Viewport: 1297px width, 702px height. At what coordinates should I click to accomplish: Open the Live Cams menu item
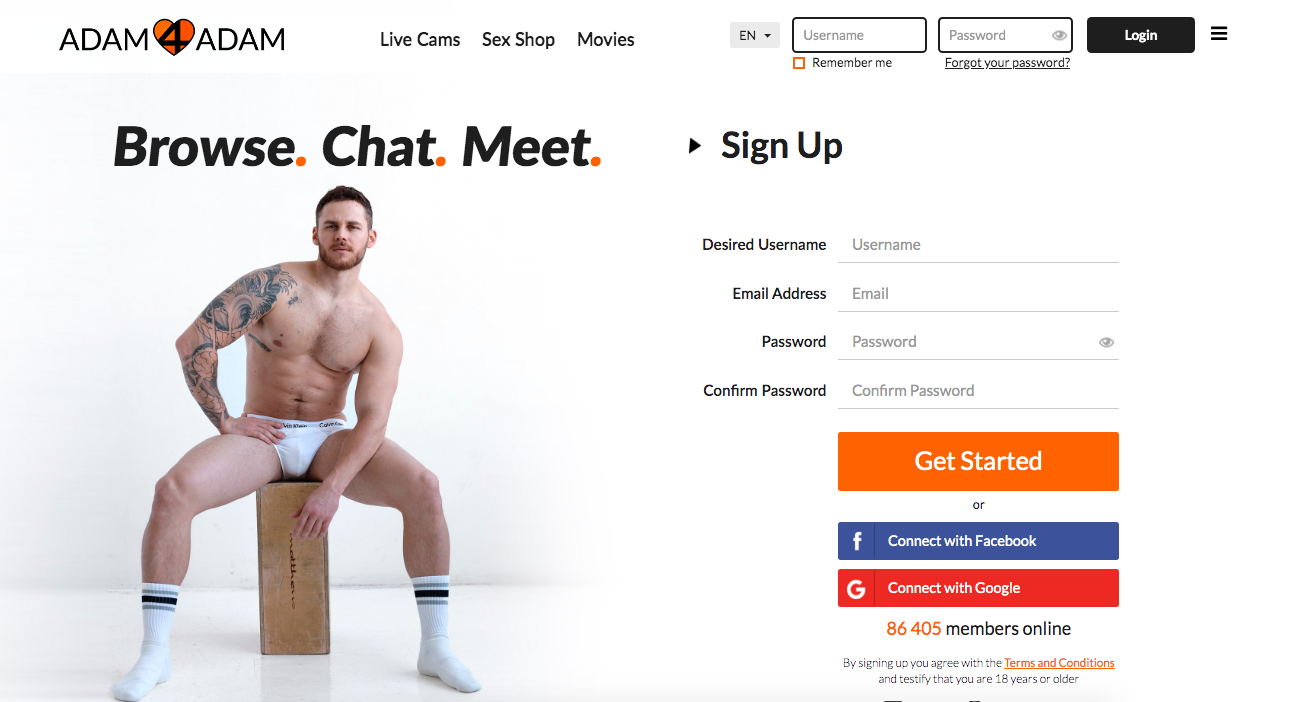click(420, 40)
